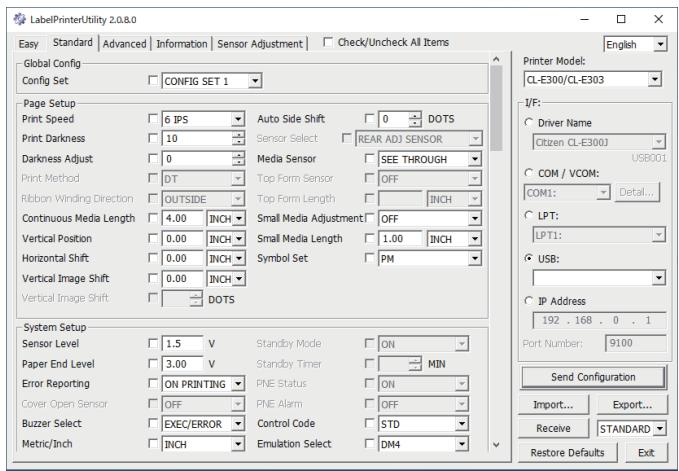
Task: Select the Driver Name radio button
Action: [x=529, y=123]
